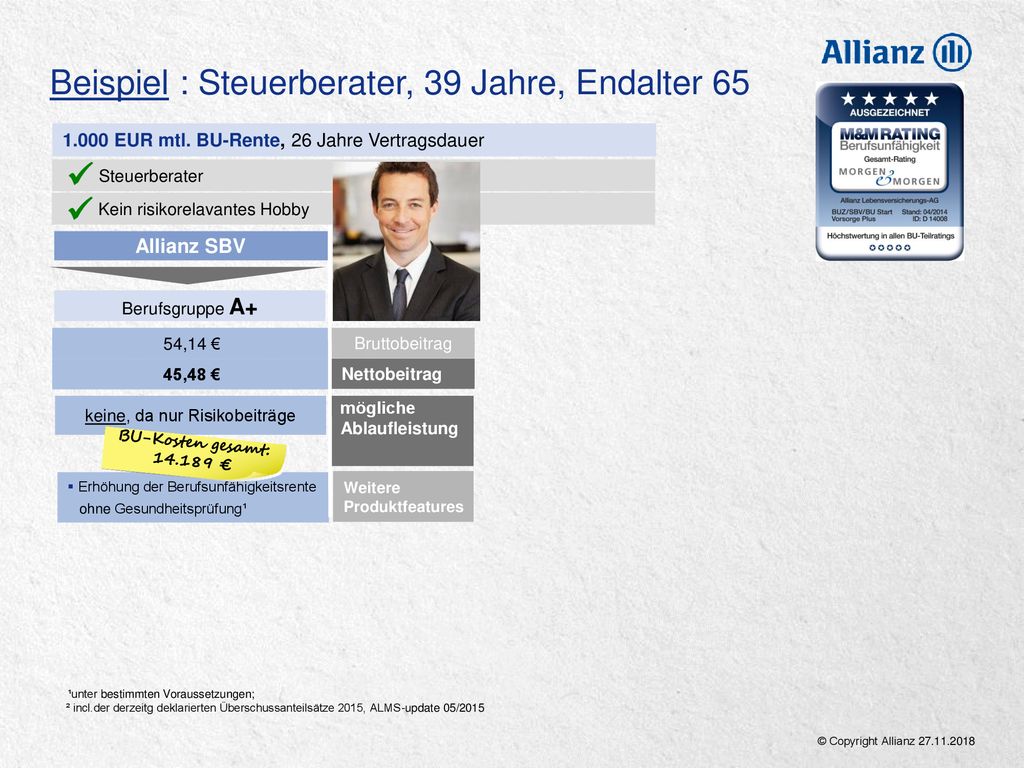This screenshot has width=1024, height=768.
Task: Click 'keine, da nur Risikobeiträge' text
Action: [190, 415]
